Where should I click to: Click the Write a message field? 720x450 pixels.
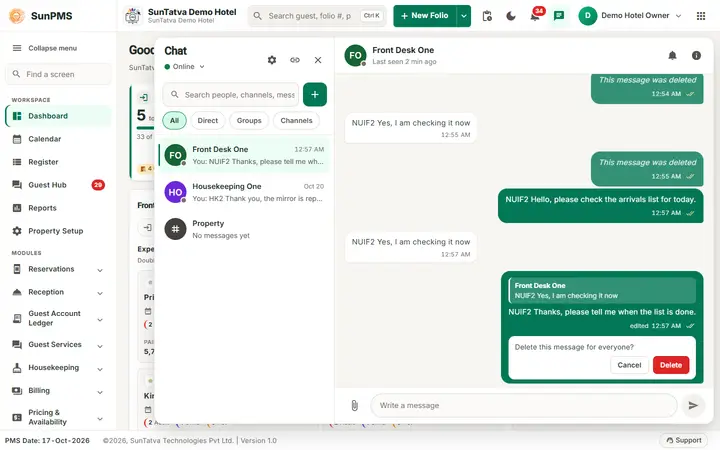(523, 405)
